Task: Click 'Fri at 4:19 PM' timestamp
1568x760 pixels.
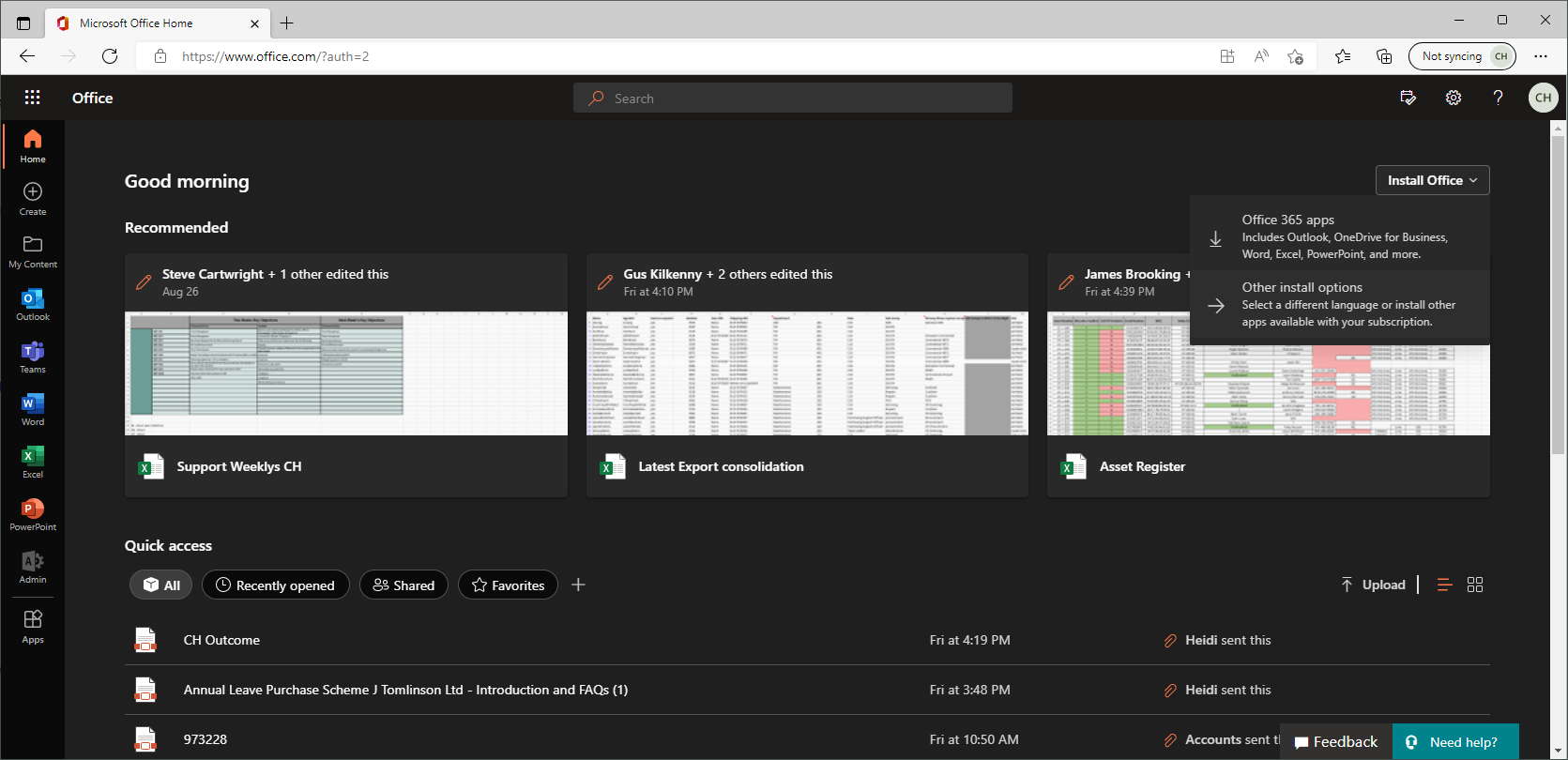Action: (970, 640)
